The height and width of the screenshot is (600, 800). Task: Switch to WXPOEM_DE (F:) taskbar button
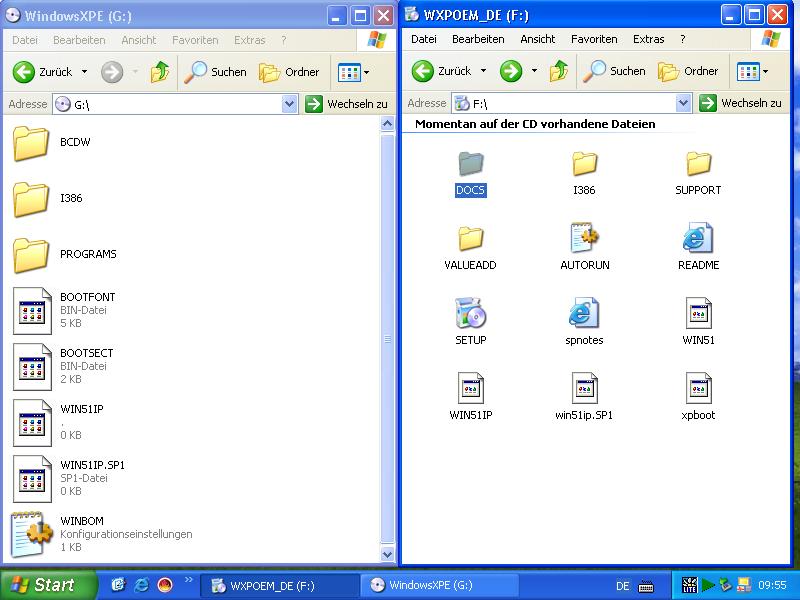[x=280, y=585]
